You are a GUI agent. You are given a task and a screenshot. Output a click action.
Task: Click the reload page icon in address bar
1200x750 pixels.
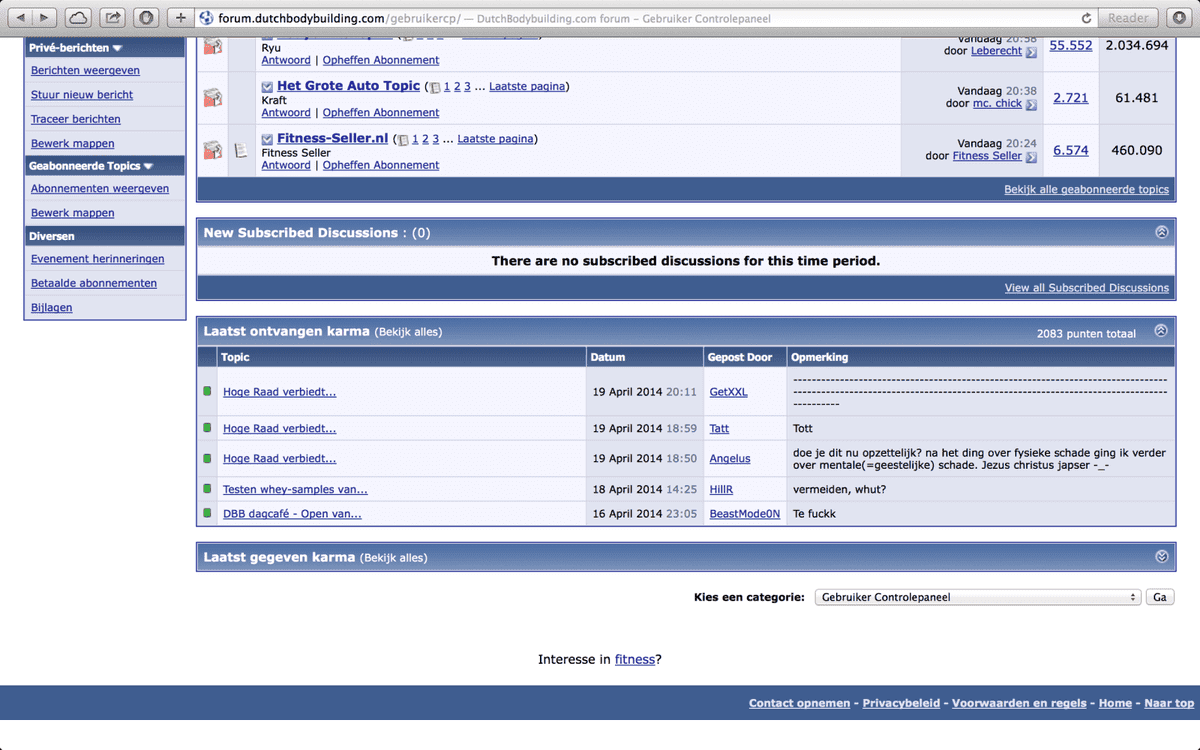click(1086, 18)
